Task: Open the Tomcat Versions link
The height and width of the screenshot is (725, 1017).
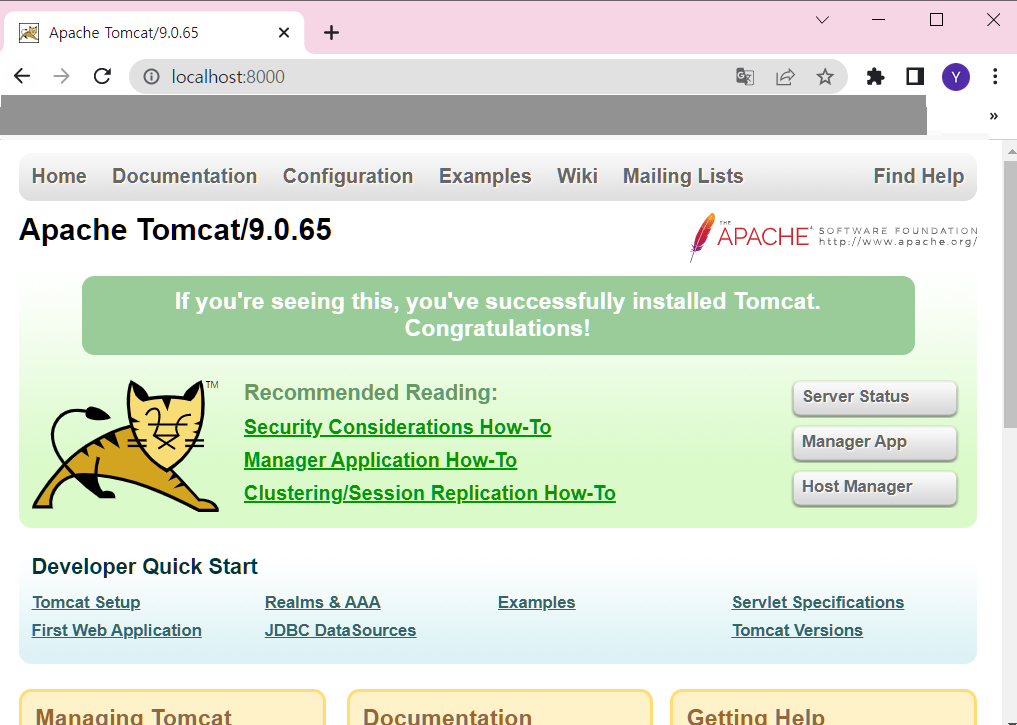Action: (x=797, y=630)
